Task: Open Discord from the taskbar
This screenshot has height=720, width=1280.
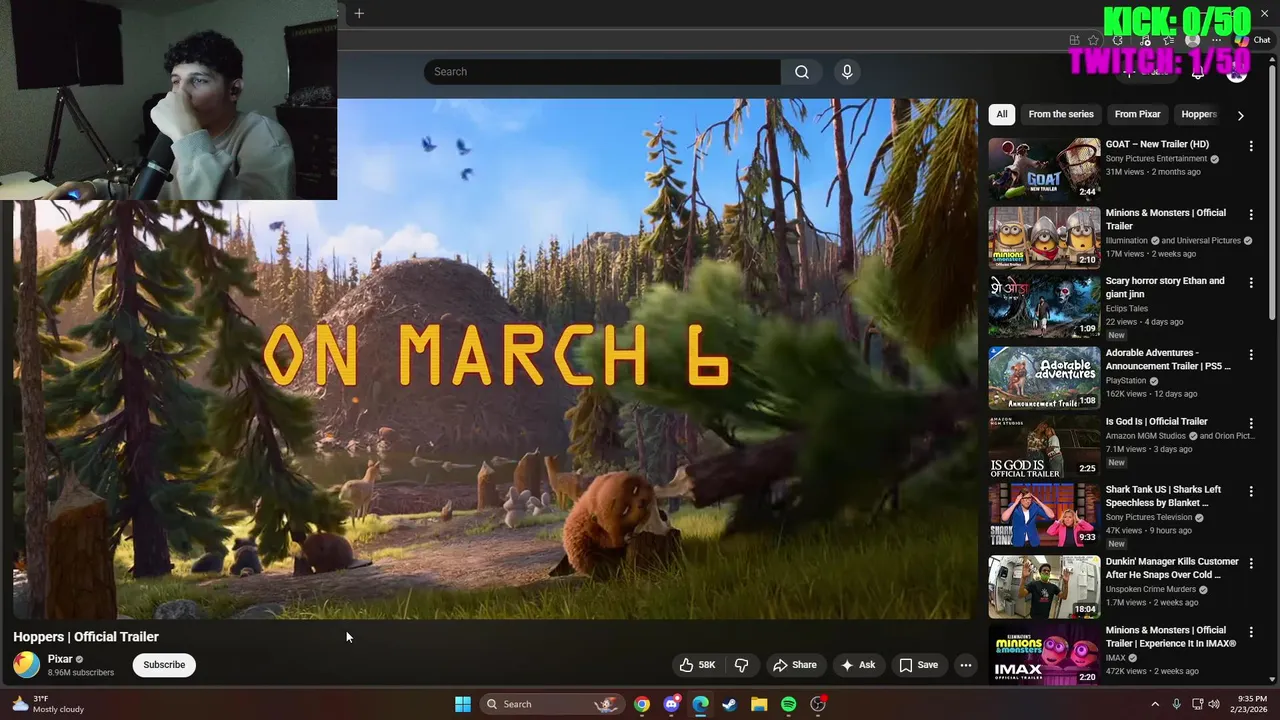Action: [x=671, y=704]
